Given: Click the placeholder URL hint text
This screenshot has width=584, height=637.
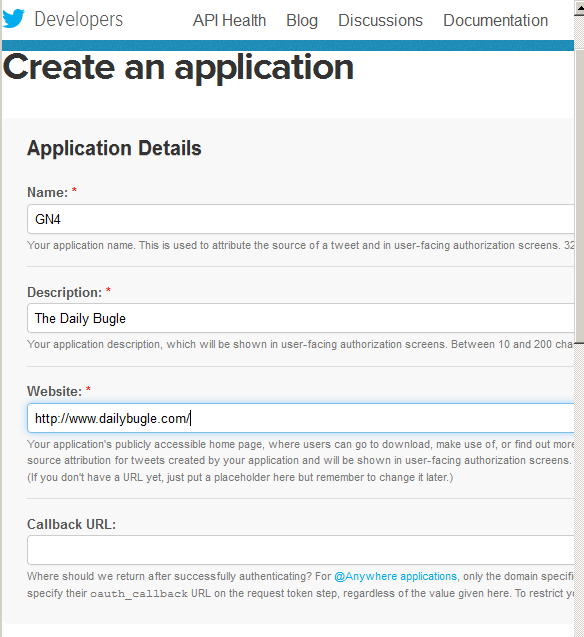Looking at the screenshot, I should click(240, 477).
